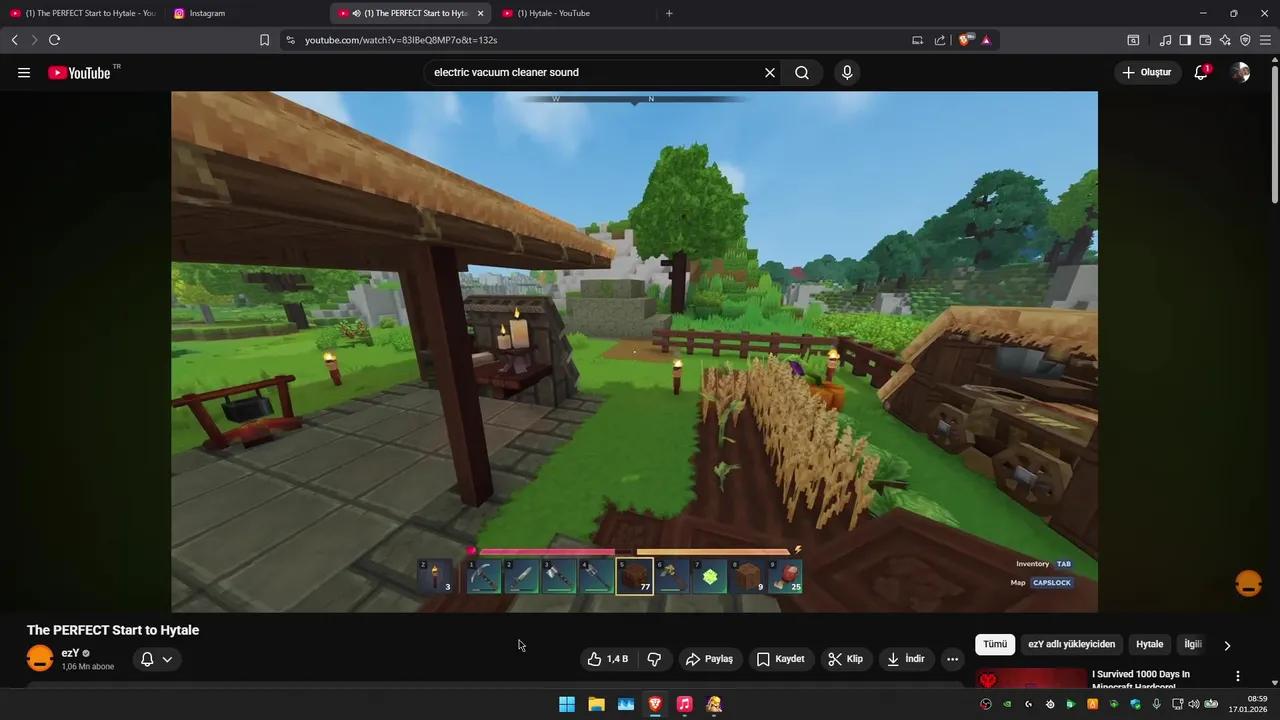1280x720 pixels.
Task: Open the pink music app taskbar icon
Action: click(684, 704)
